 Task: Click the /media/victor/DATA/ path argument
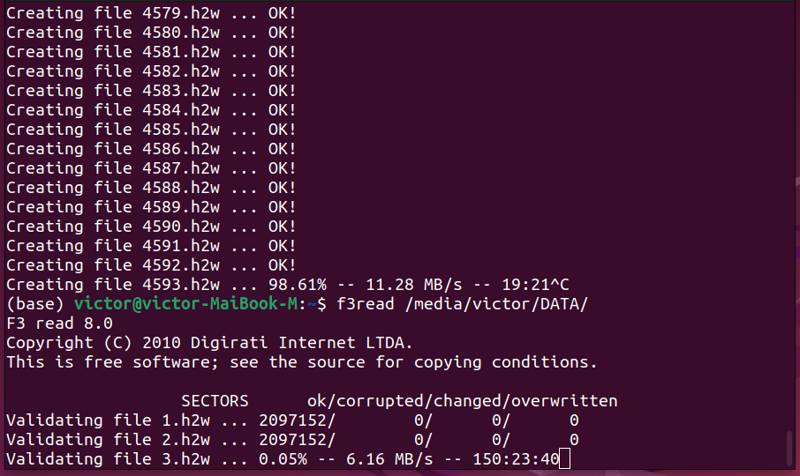(x=496, y=304)
